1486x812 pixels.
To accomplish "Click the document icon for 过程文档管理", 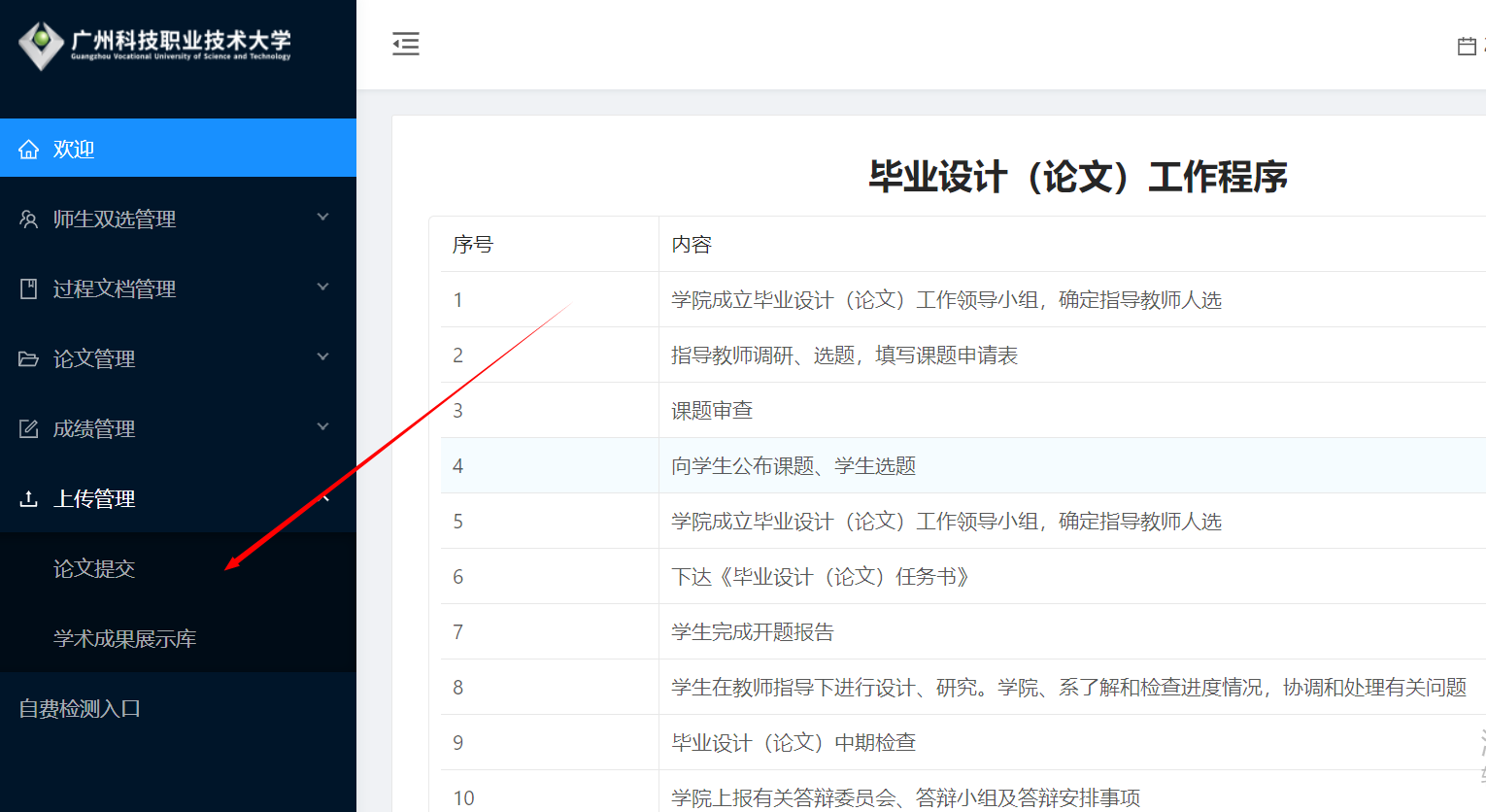I will pyautogui.click(x=28, y=288).
